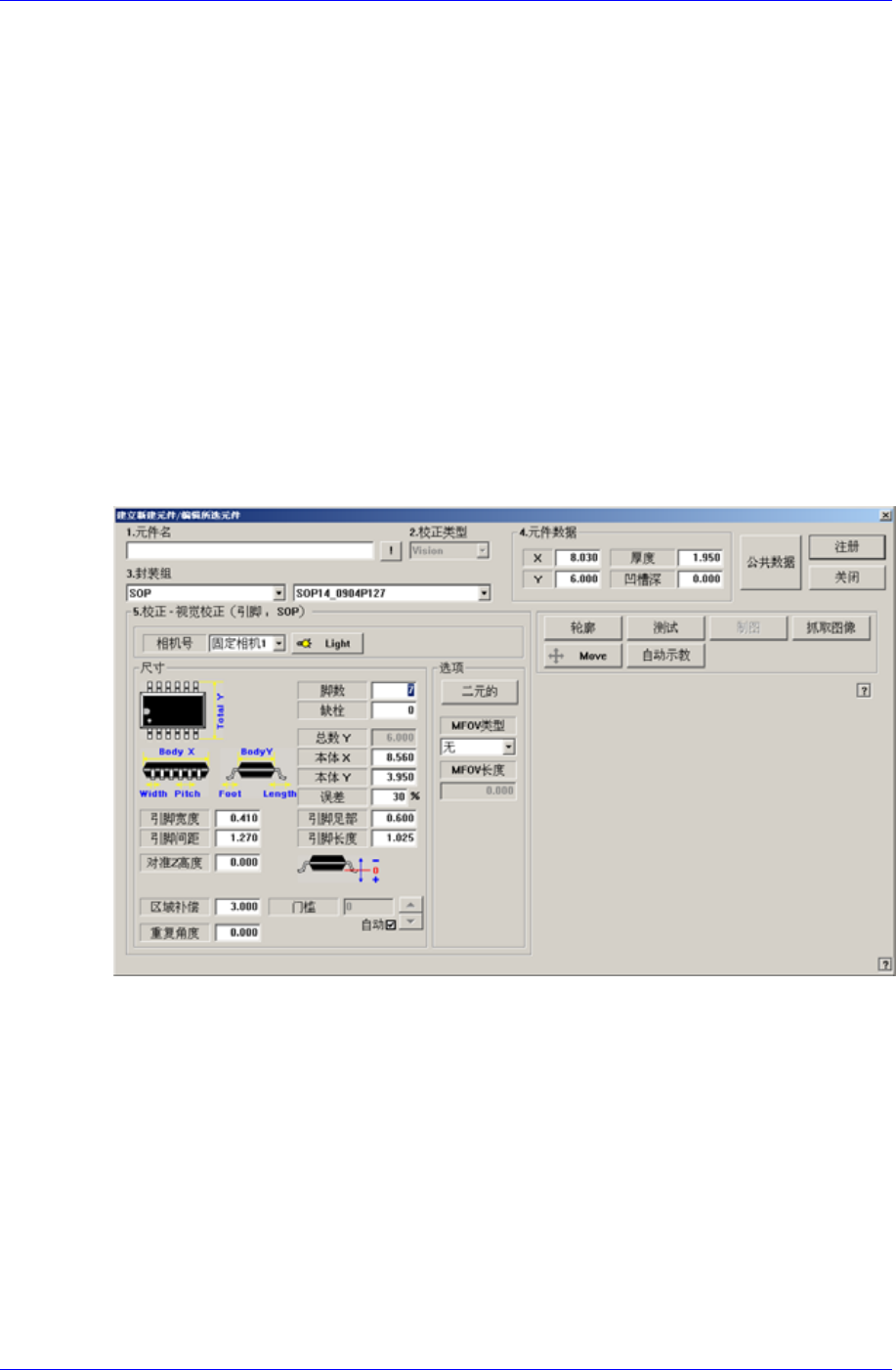Click the 元件数据 X field with 8.030
Viewport: 896px width, 1370px height.
tap(578, 558)
